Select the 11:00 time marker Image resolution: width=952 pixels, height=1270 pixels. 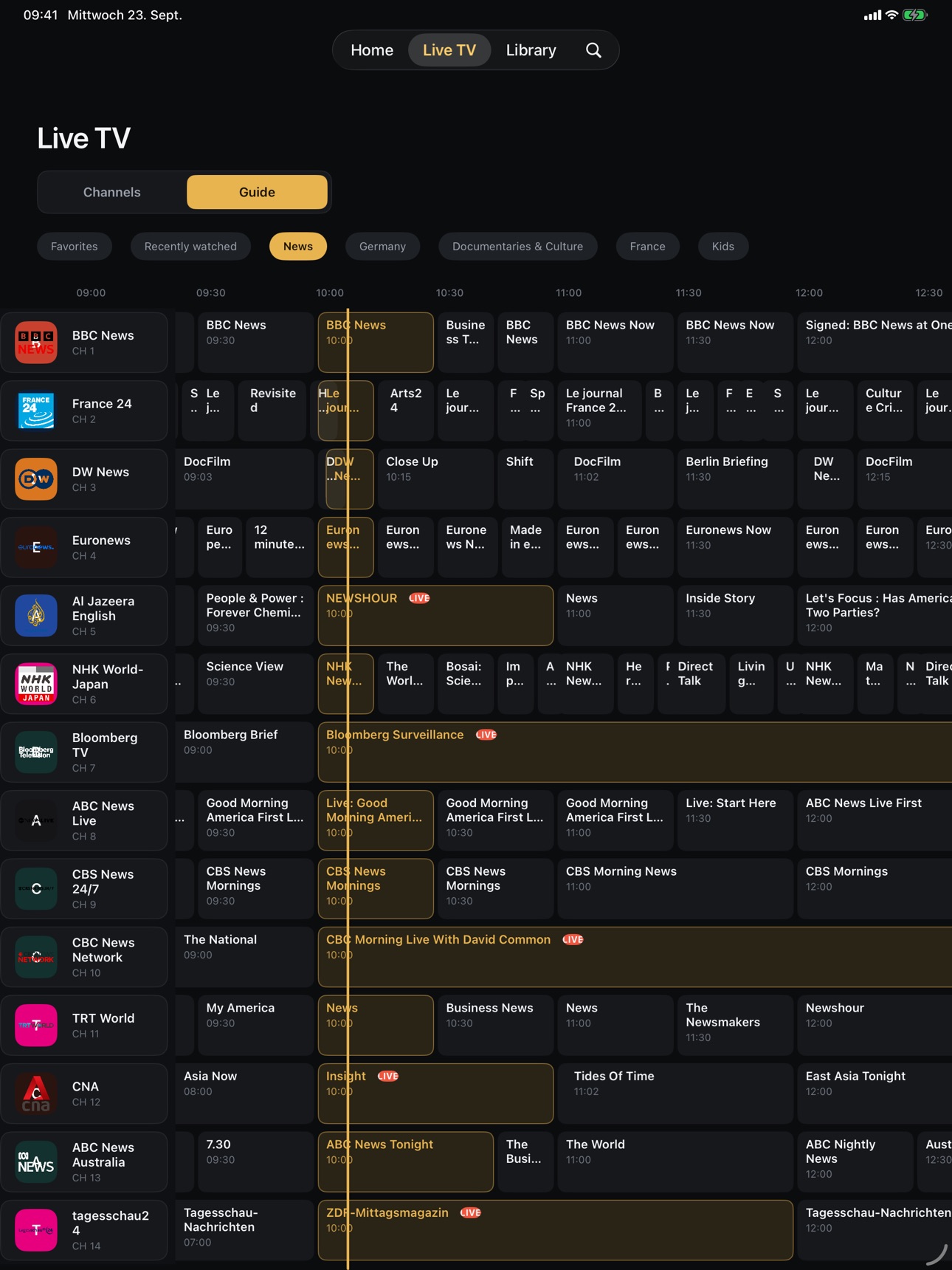pyautogui.click(x=569, y=293)
